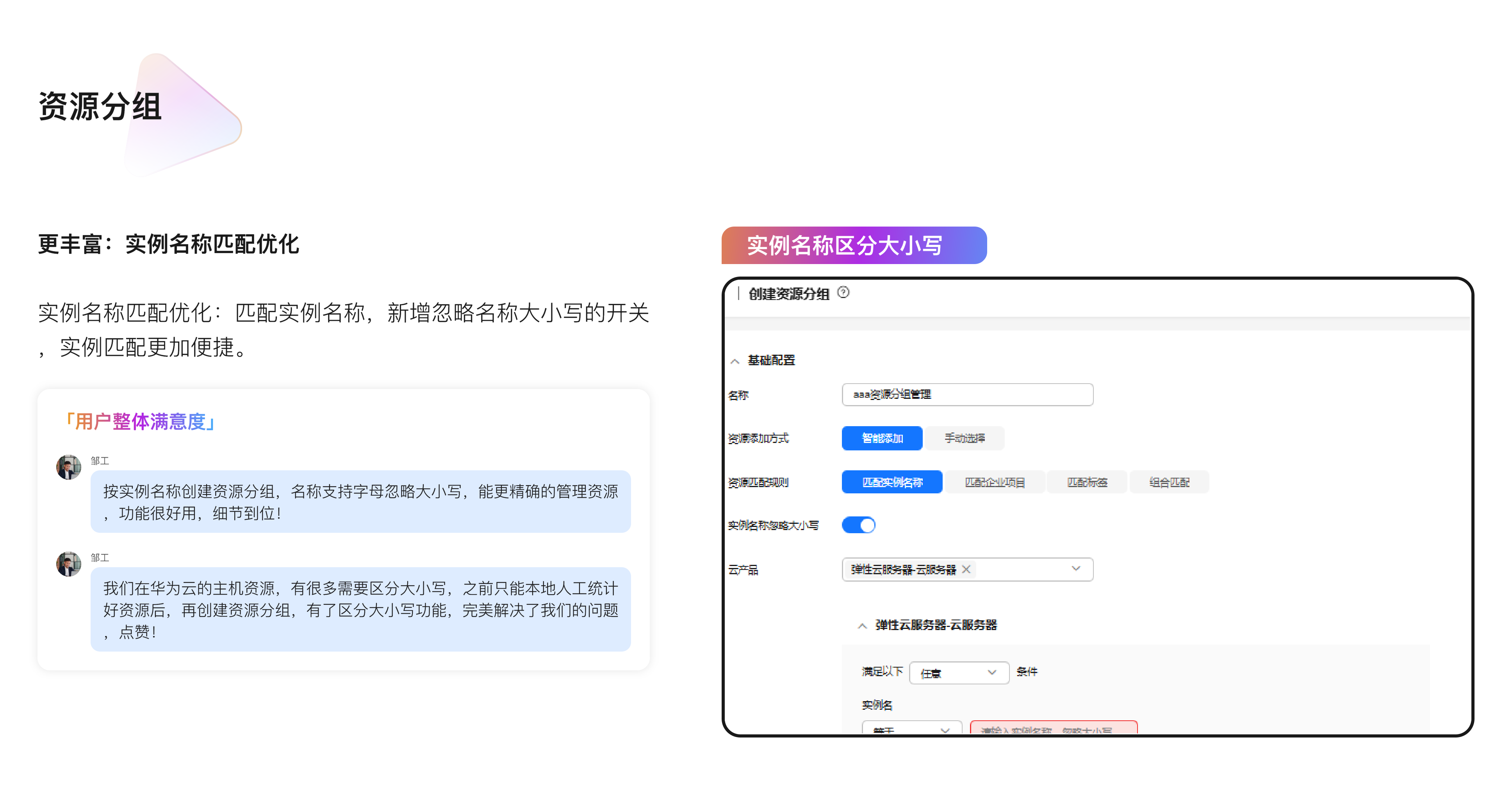Select 手动选择 resource add mode
The image size is (1512, 800).
[x=965, y=438]
